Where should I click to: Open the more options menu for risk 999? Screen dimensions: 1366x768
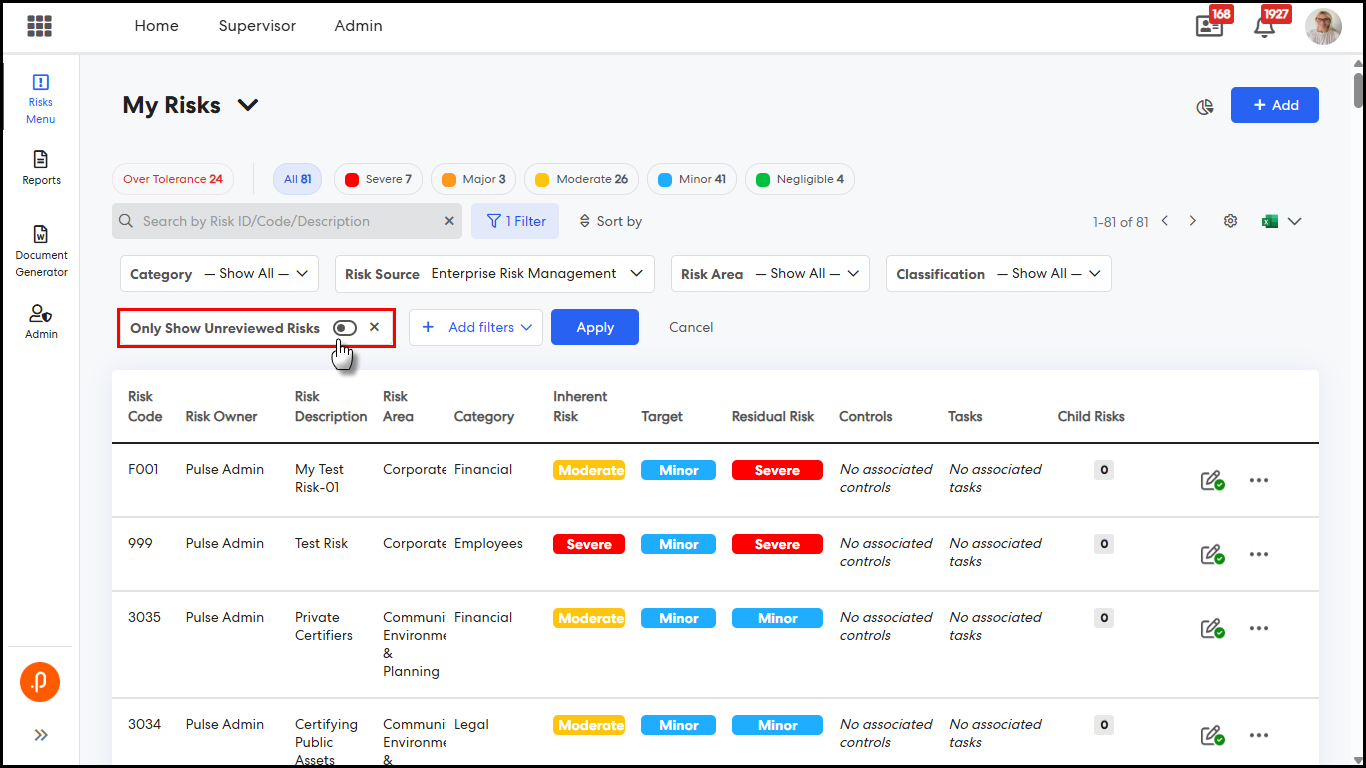(1259, 554)
